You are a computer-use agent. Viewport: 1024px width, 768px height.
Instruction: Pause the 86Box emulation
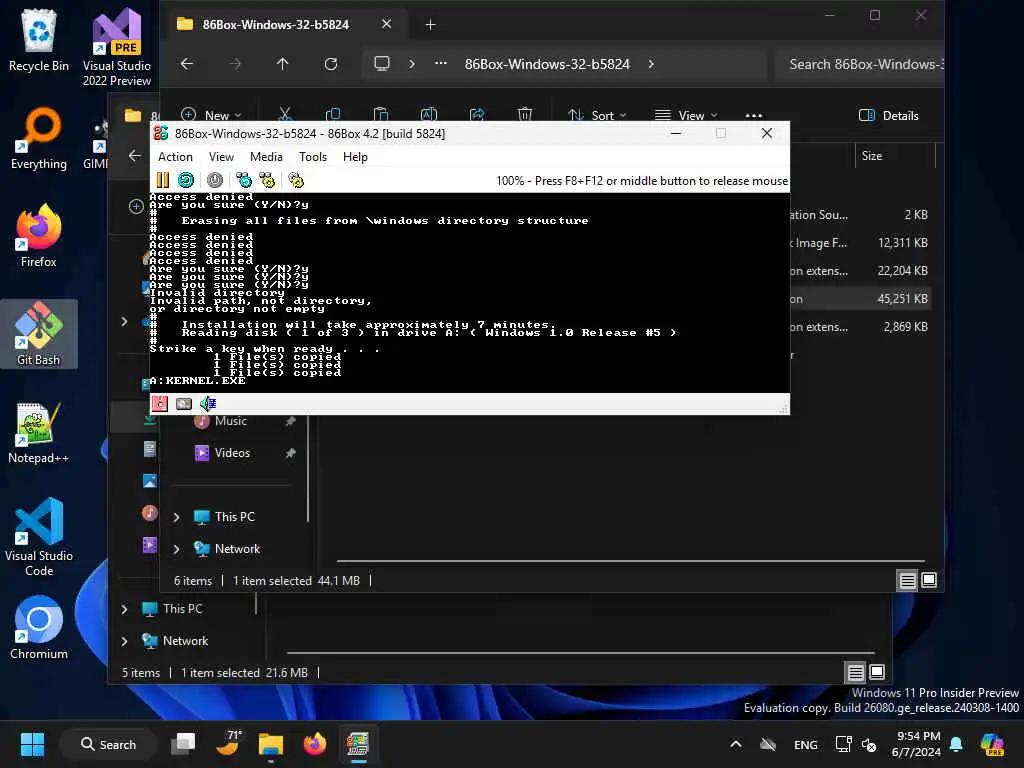click(163, 180)
